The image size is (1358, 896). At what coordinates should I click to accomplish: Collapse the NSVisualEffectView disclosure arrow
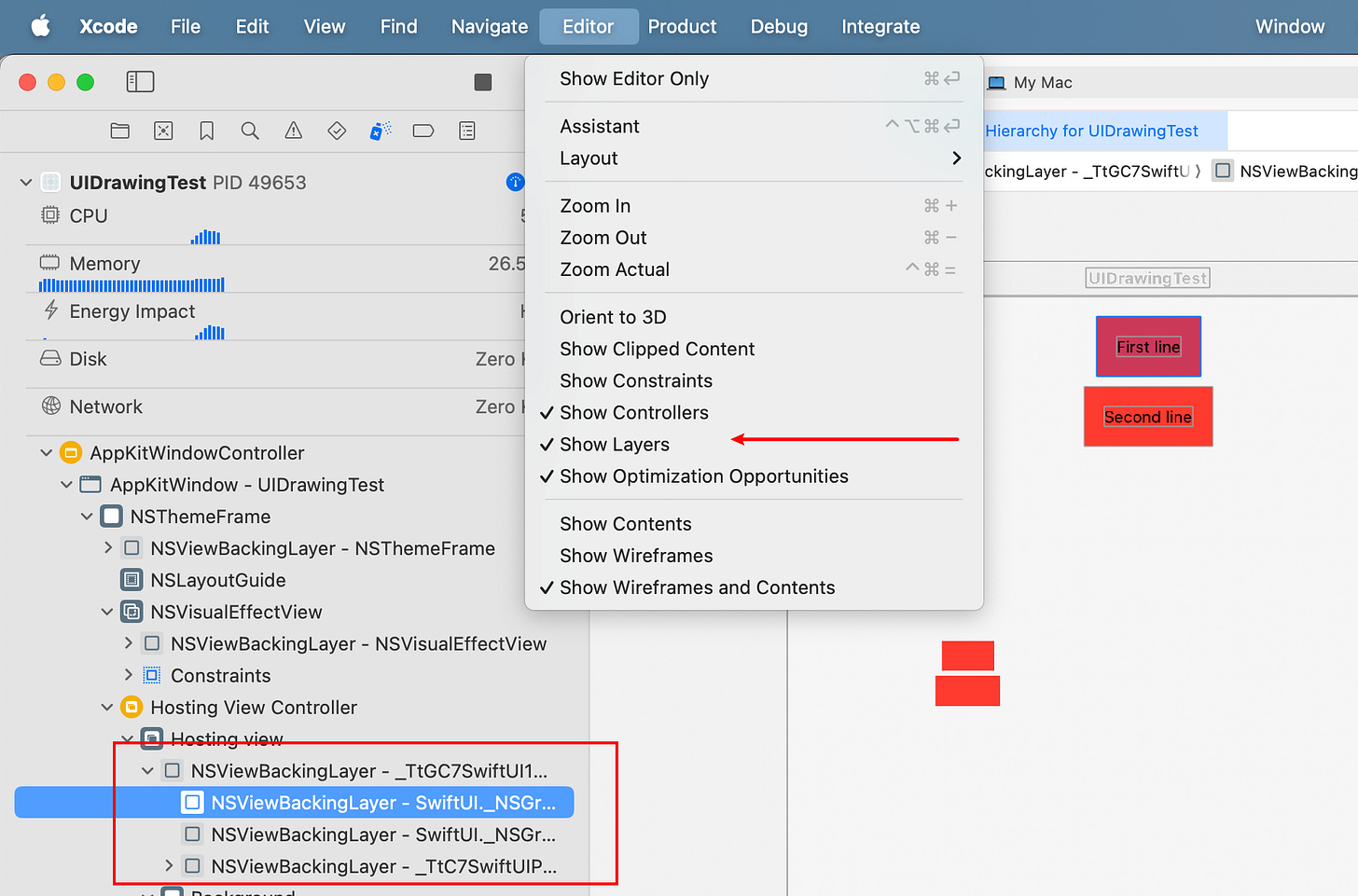[108, 612]
